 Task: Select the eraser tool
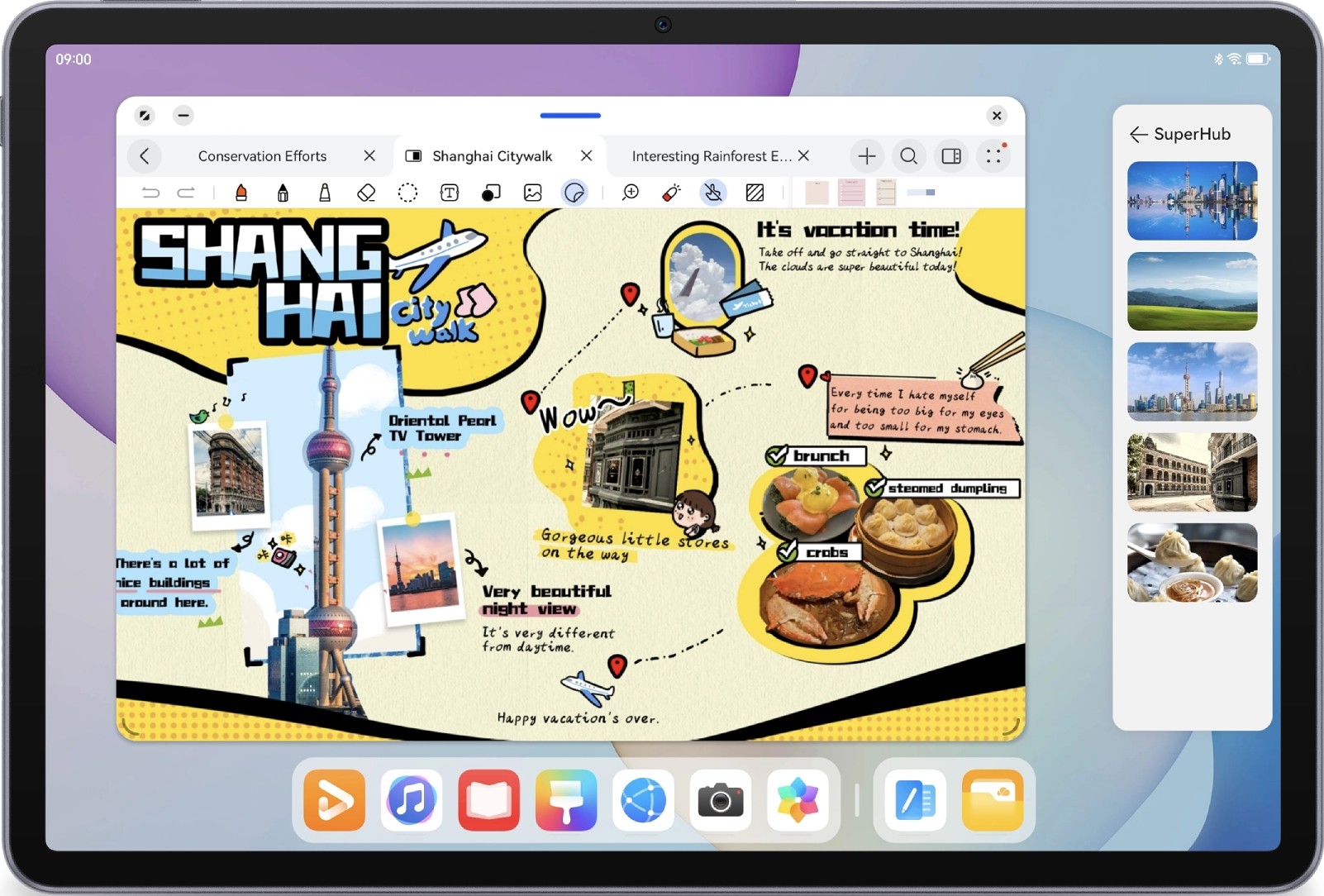coord(366,193)
